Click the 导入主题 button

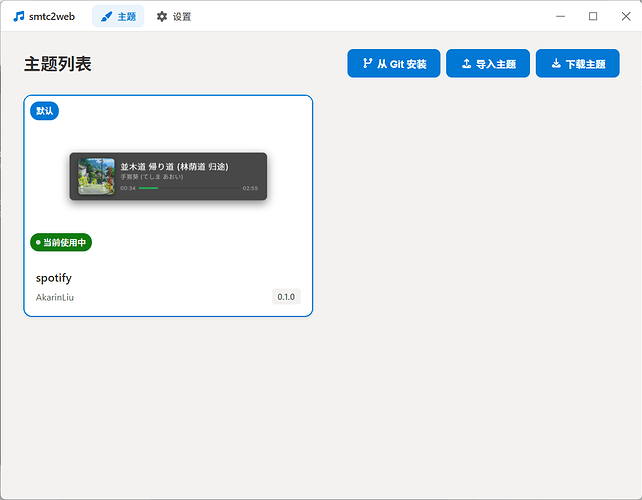(488, 63)
